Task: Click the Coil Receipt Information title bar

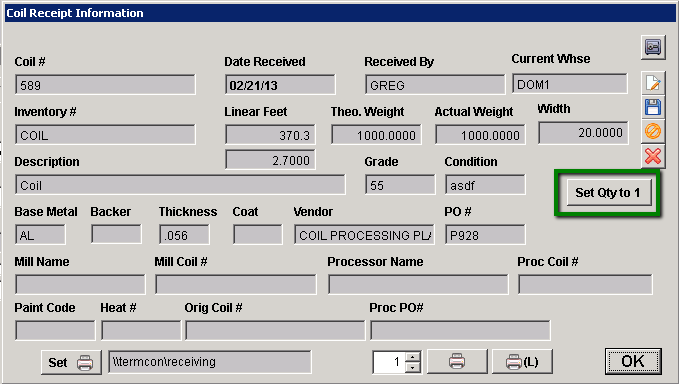Action: [340, 13]
